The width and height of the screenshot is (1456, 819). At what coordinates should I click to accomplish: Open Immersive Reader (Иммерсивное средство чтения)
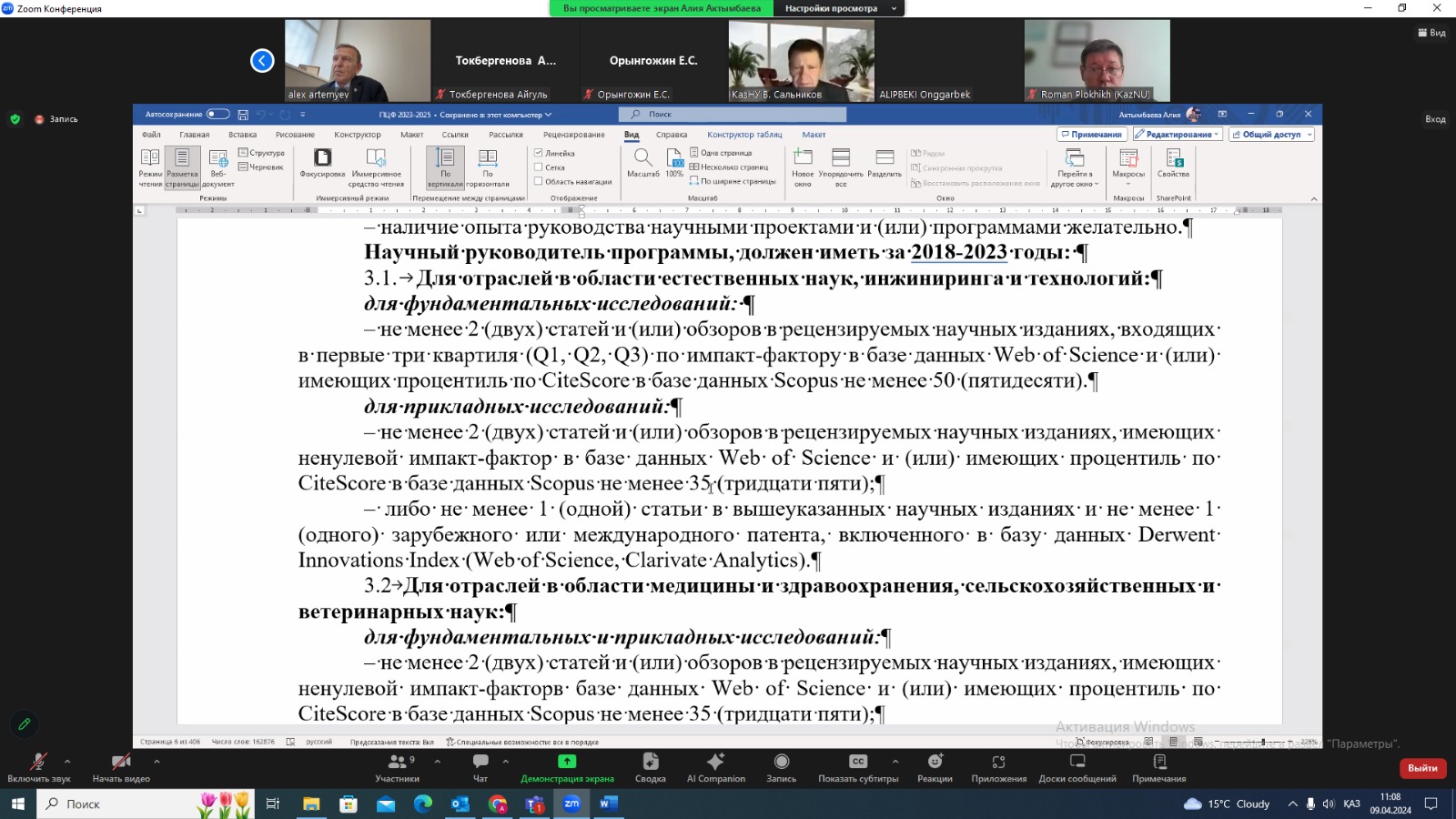click(x=376, y=167)
